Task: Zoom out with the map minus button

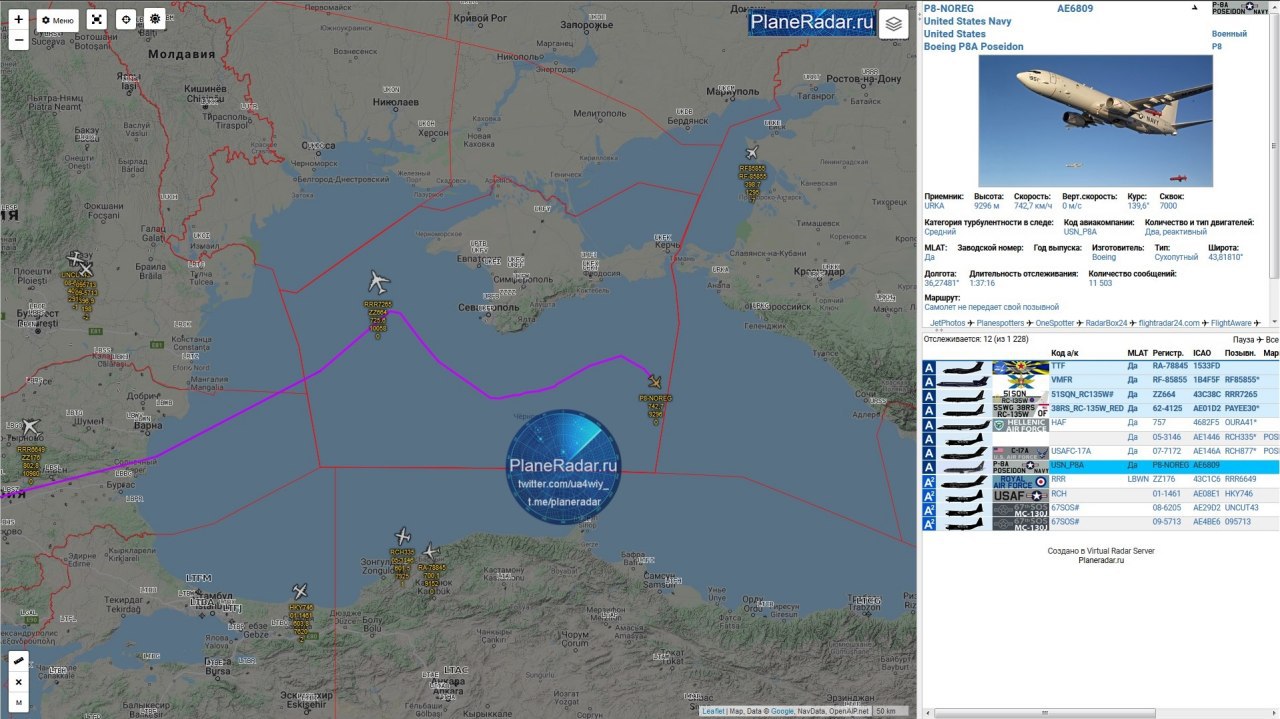Action: coord(19,40)
